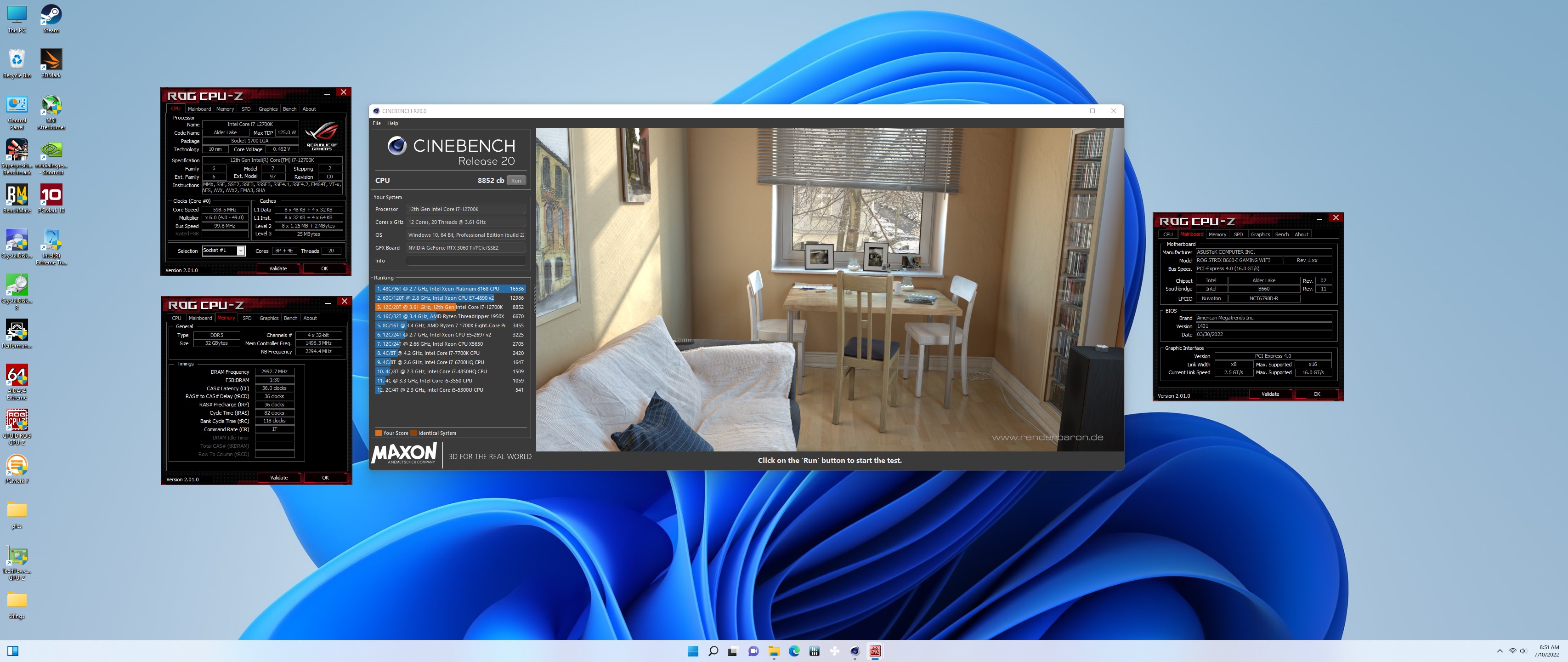The height and width of the screenshot is (662, 1568).
Task: Launch MSI Afterburner shortcut
Action: pos(51,112)
